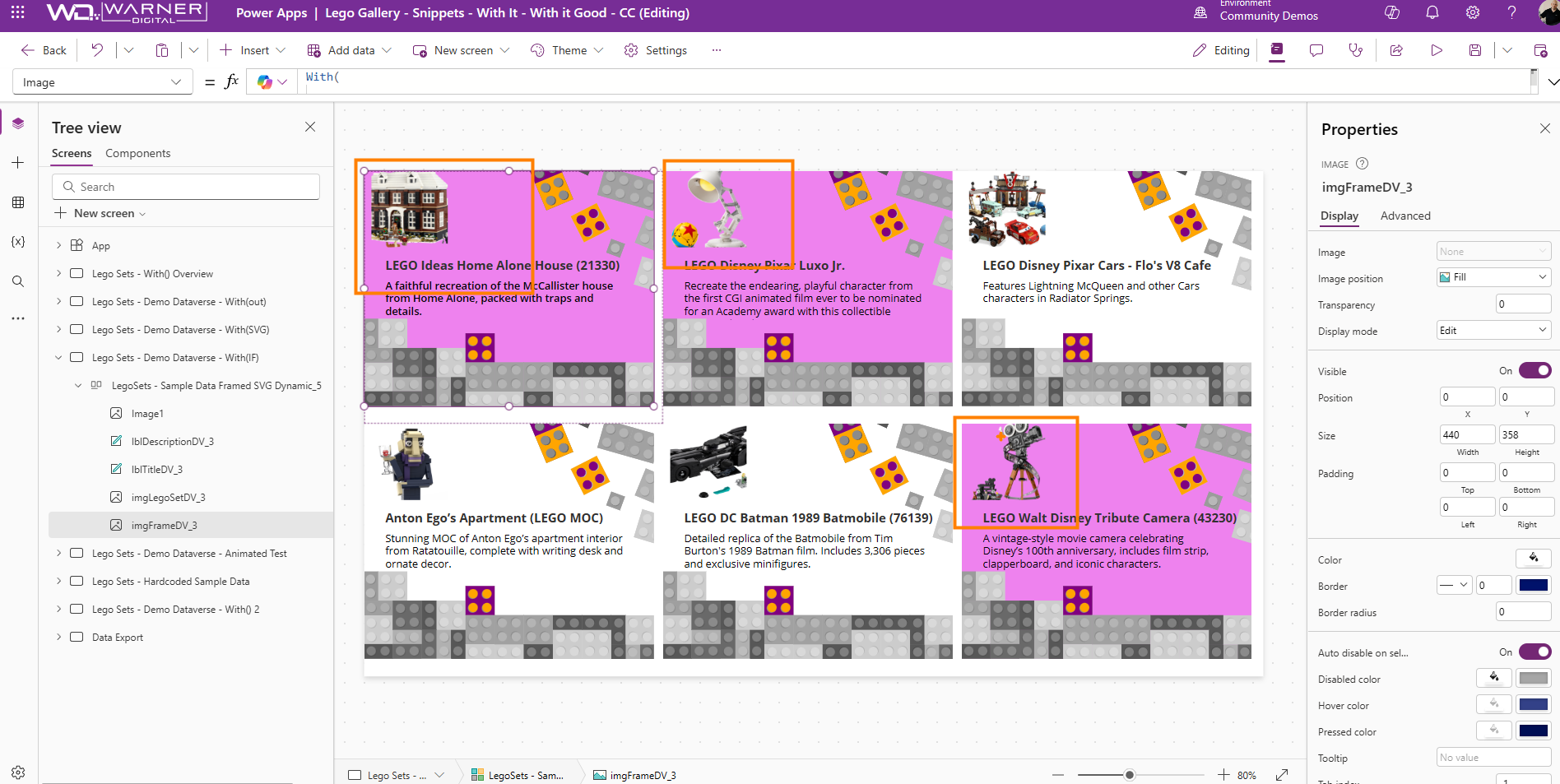Click the Publish icon
This screenshot has width=1560, height=784.
tap(1541, 50)
